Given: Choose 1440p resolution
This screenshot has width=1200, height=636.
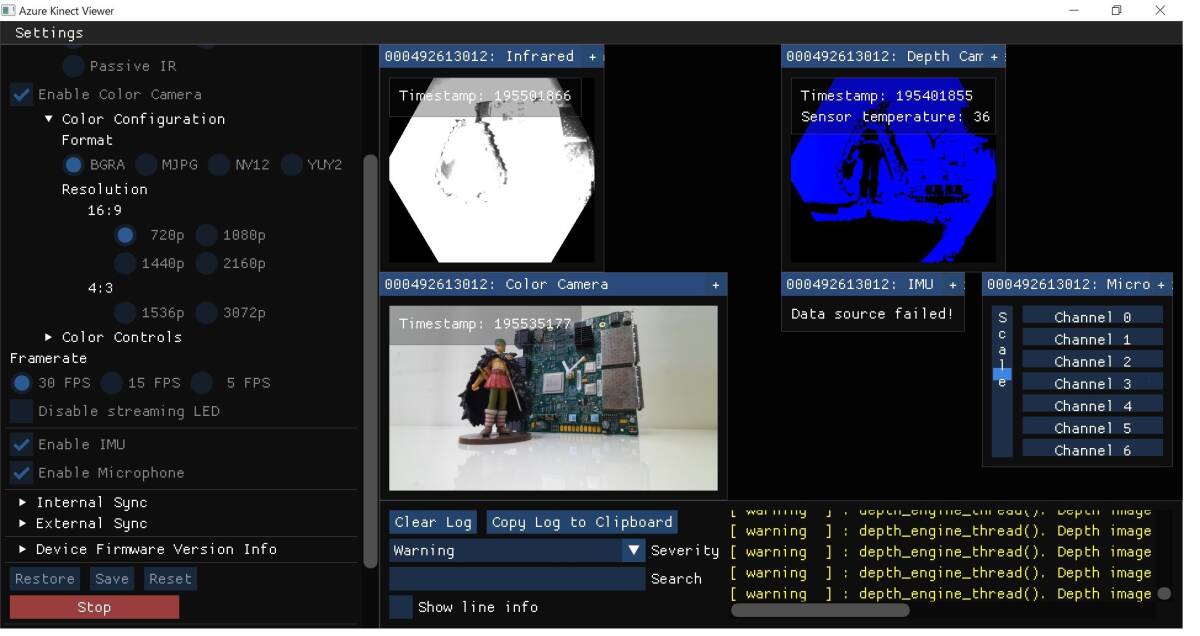Looking at the screenshot, I should [x=125, y=264].
